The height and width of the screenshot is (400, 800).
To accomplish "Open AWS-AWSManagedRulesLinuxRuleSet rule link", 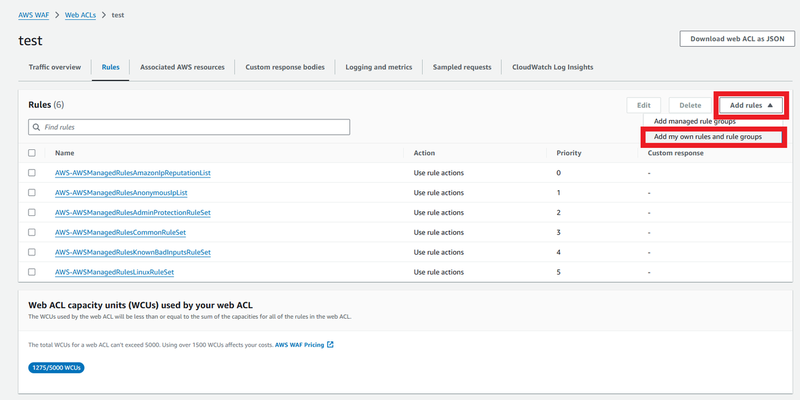I will point(114,272).
